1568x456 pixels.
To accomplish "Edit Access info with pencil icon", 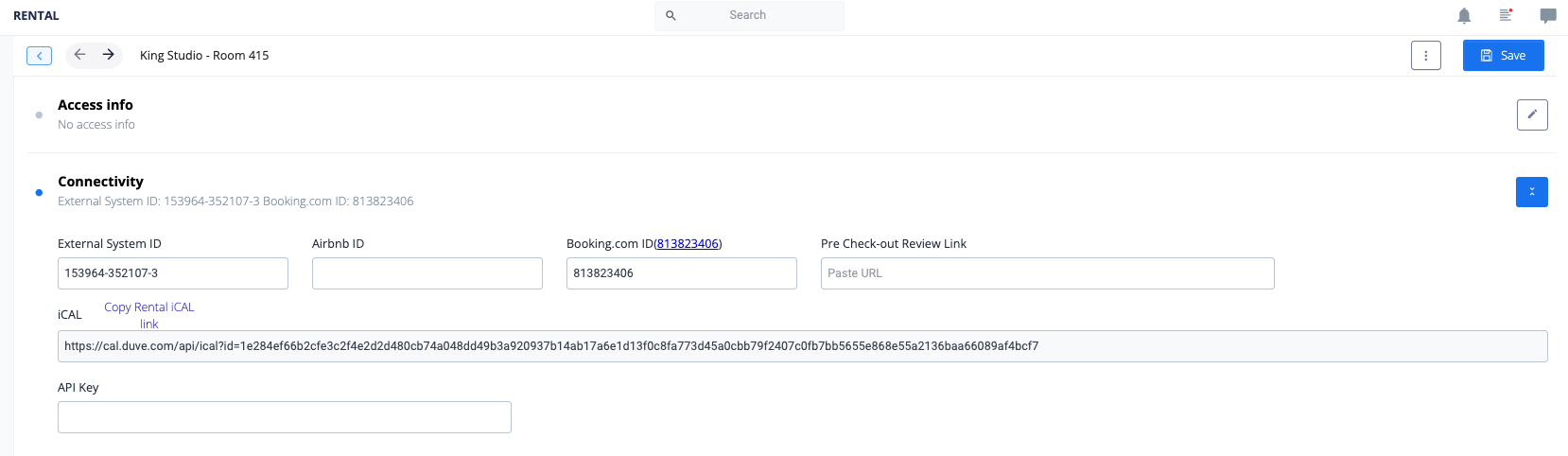I will (1532, 114).
